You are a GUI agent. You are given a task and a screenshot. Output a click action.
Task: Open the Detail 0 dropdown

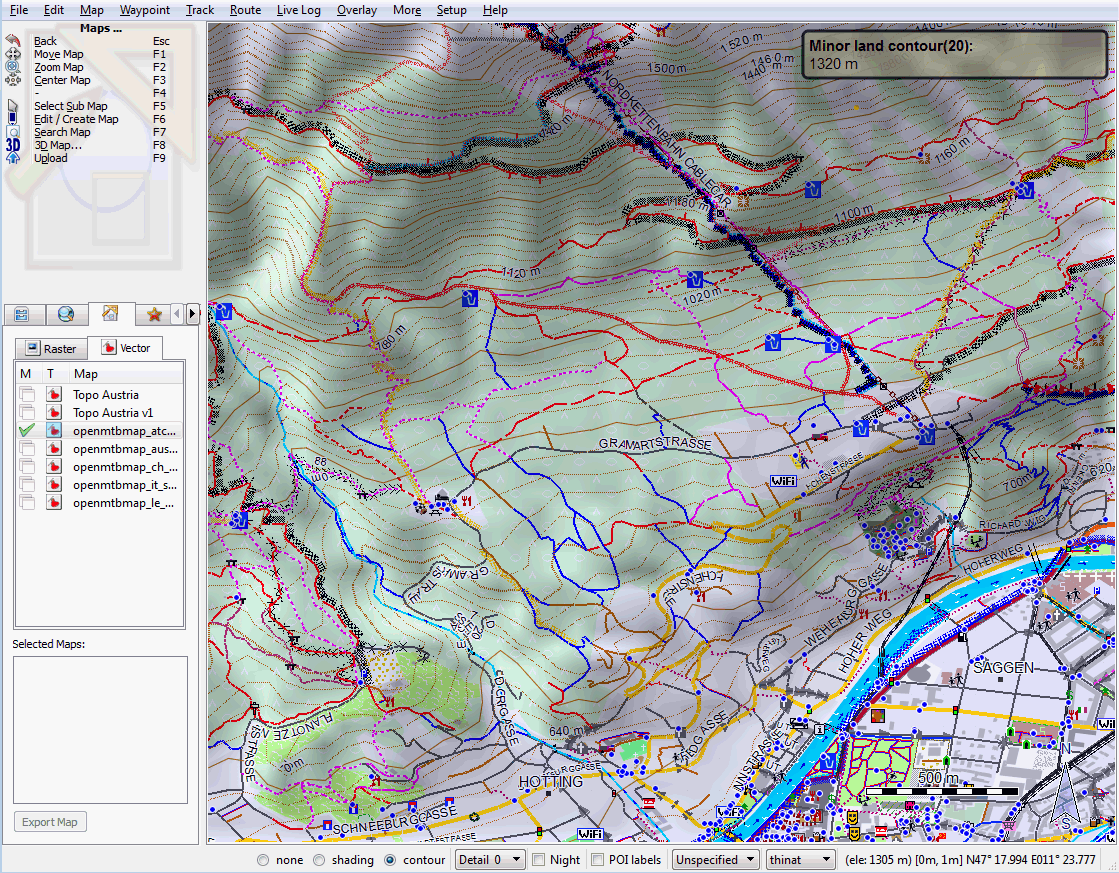tap(489, 859)
